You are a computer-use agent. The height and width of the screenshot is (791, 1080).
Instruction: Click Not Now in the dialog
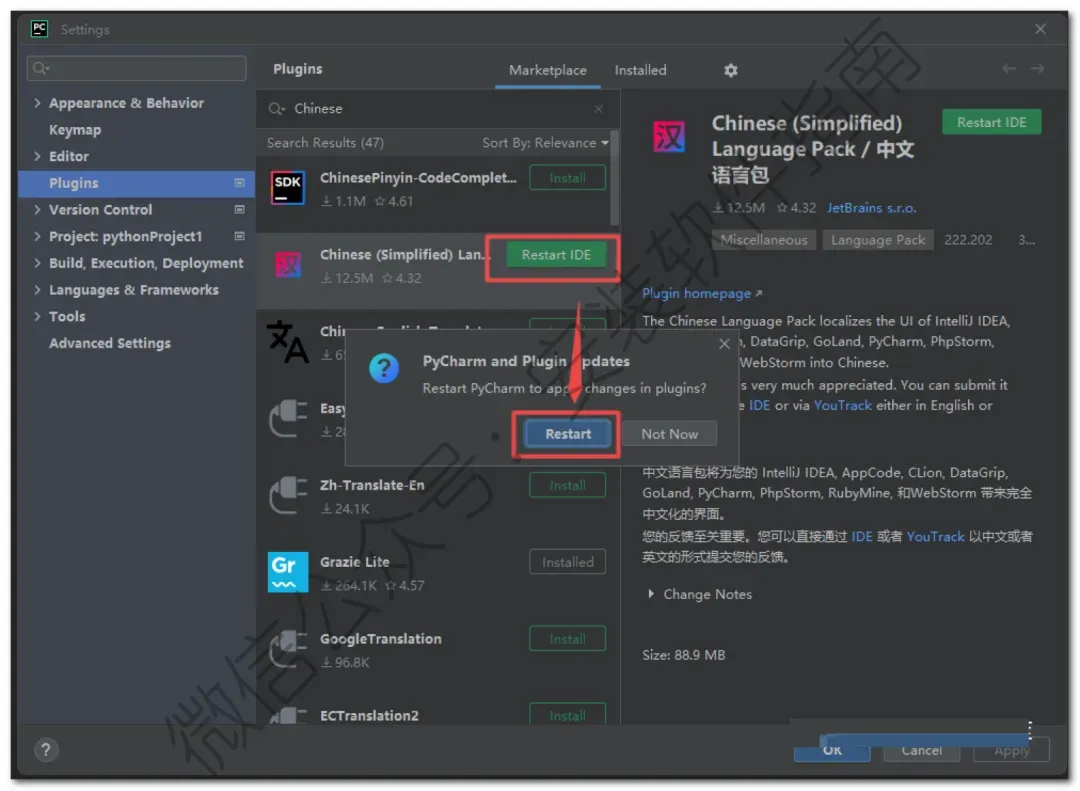[669, 434]
